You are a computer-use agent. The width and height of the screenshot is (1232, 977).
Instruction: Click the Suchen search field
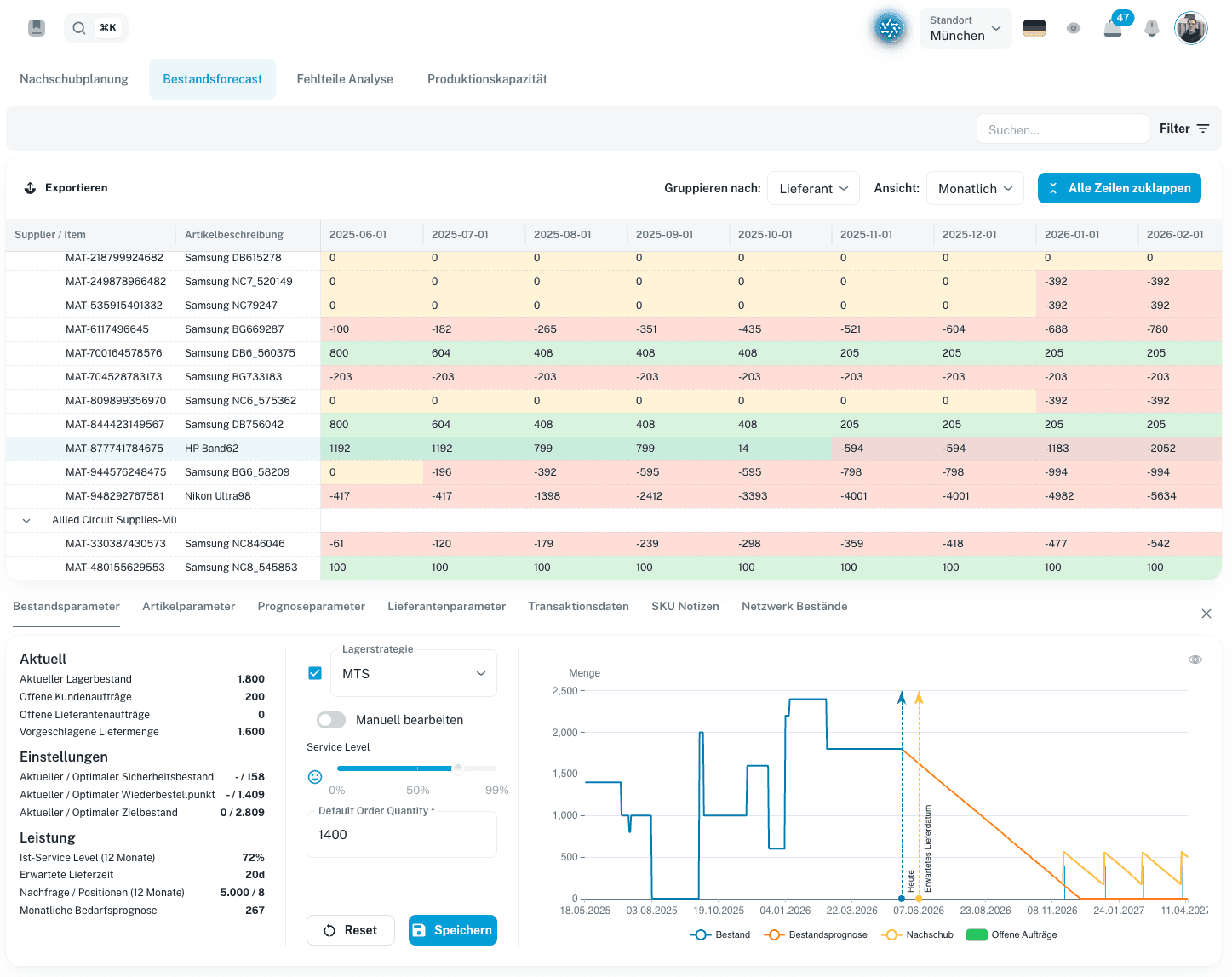click(x=1063, y=129)
